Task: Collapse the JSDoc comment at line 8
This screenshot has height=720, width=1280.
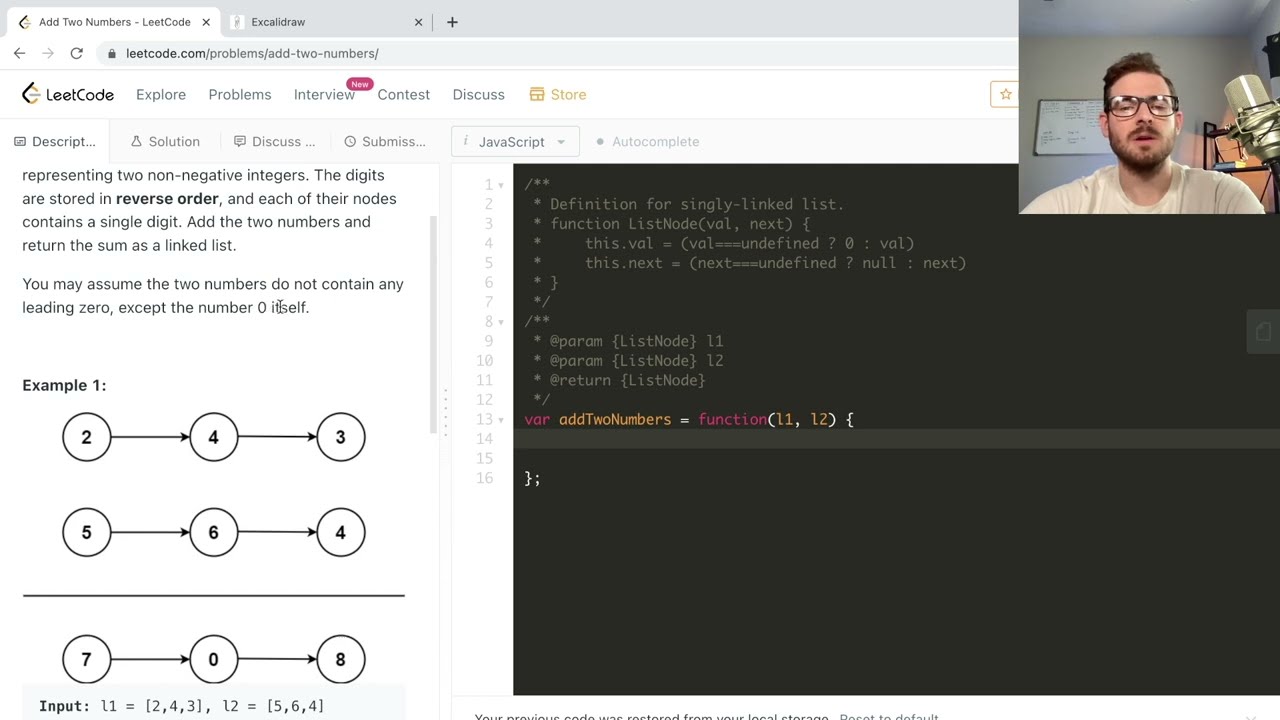Action: click(x=501, y=322)
